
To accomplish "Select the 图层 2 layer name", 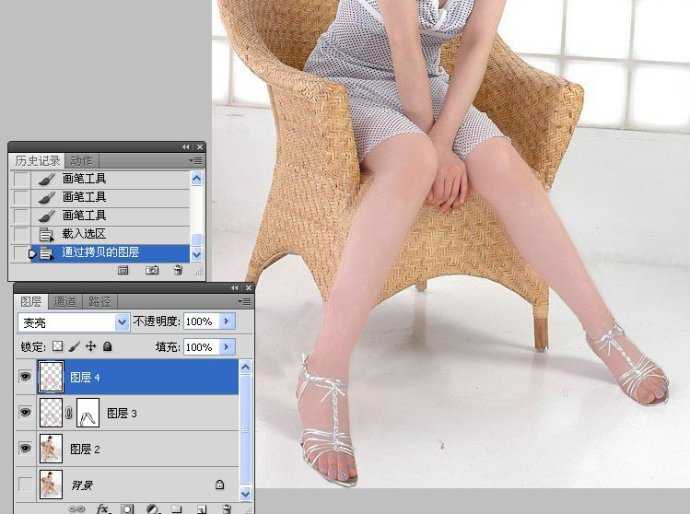I will click(85, 449).
